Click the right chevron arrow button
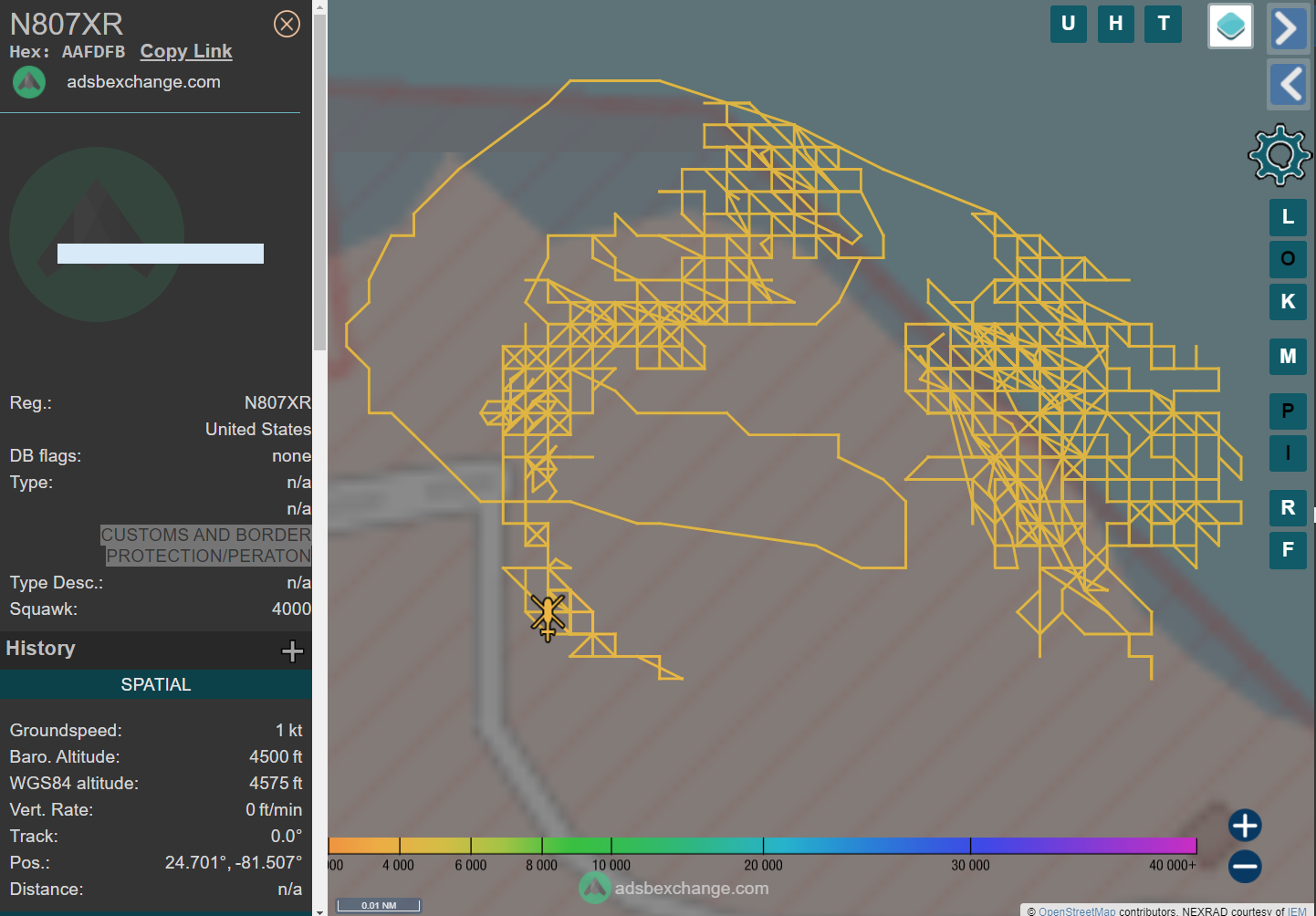 point(1288,28)
